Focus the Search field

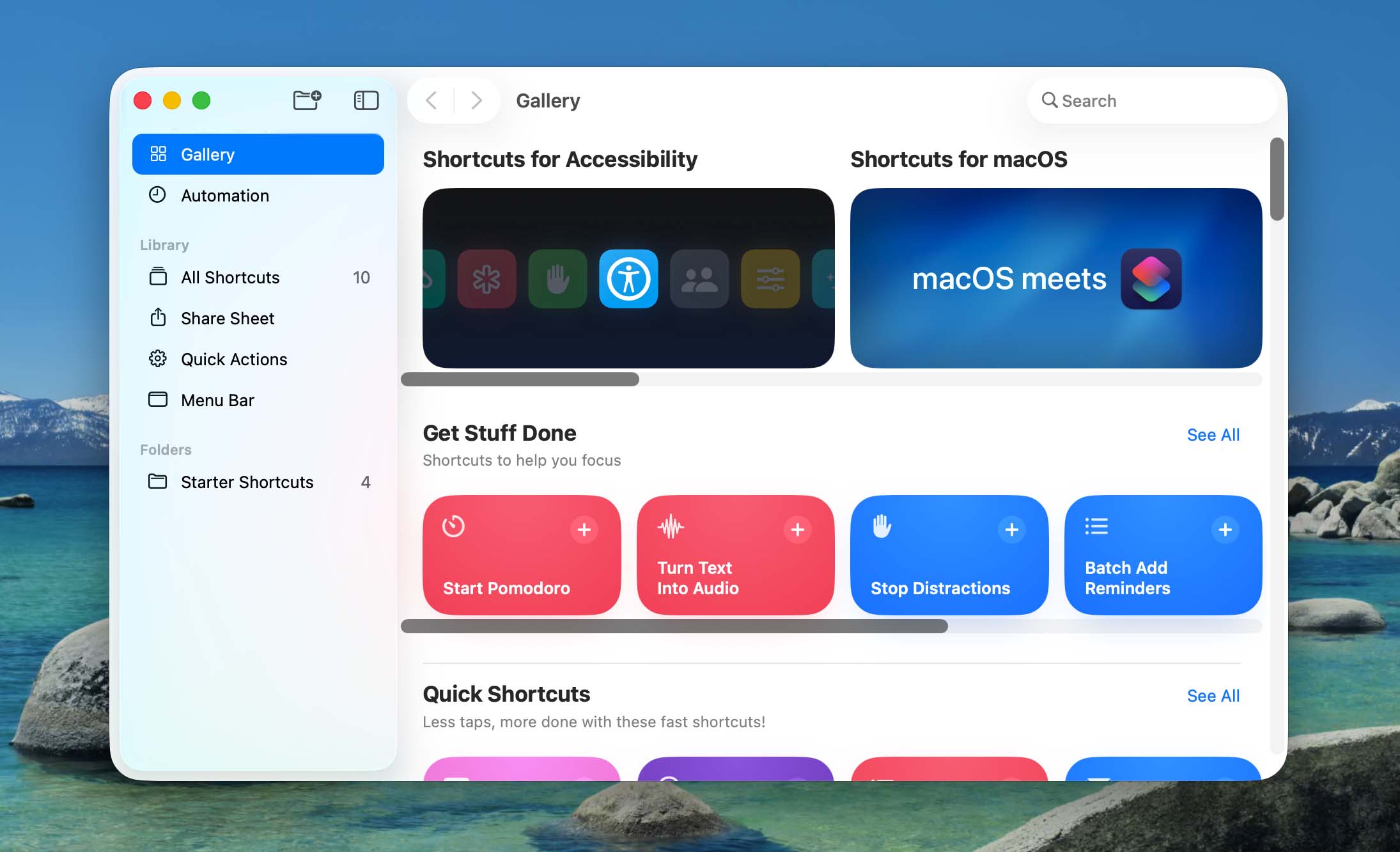pos(1152,100)
